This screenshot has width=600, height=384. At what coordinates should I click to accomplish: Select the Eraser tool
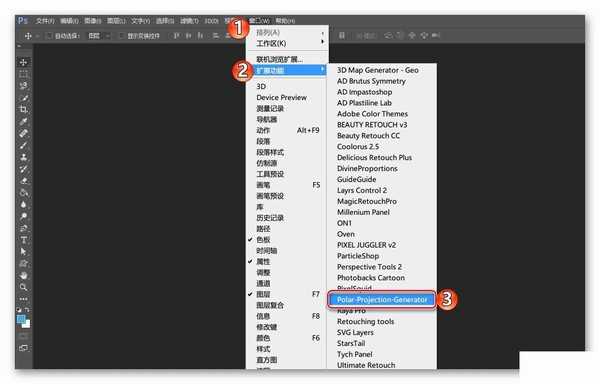(x=23, y=181)
